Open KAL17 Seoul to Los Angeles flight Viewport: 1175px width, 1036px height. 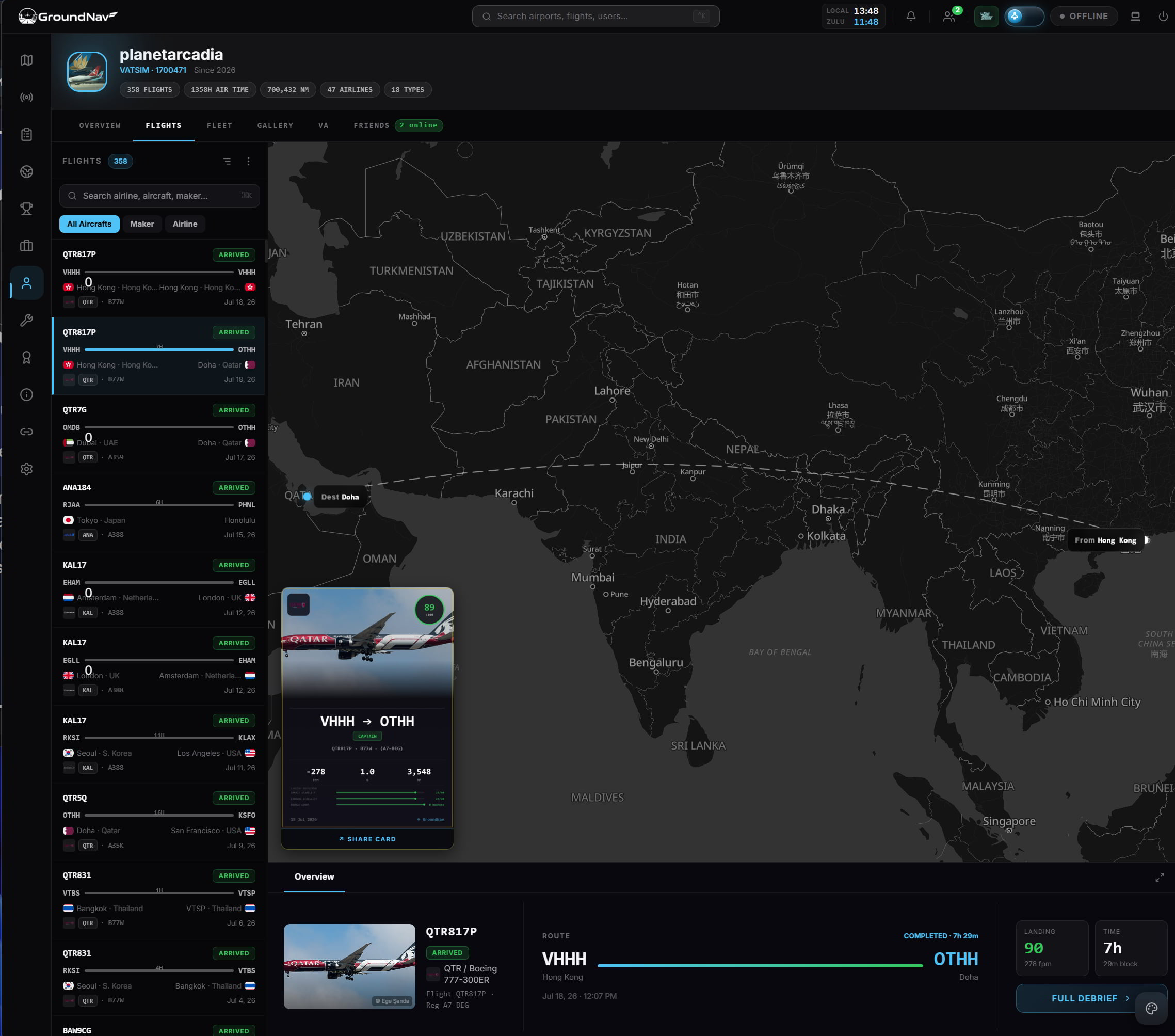(159, 743)
